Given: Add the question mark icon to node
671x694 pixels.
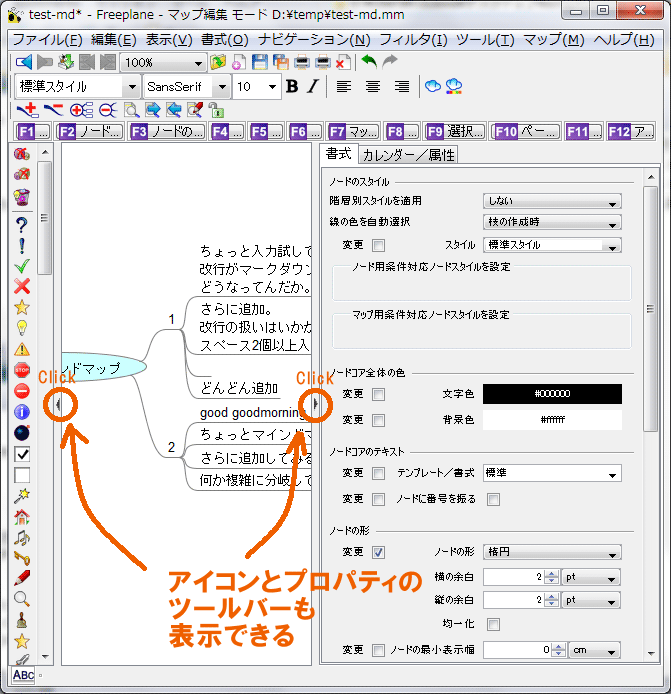Looking at the screenshot, I should [x=22, y=225].
